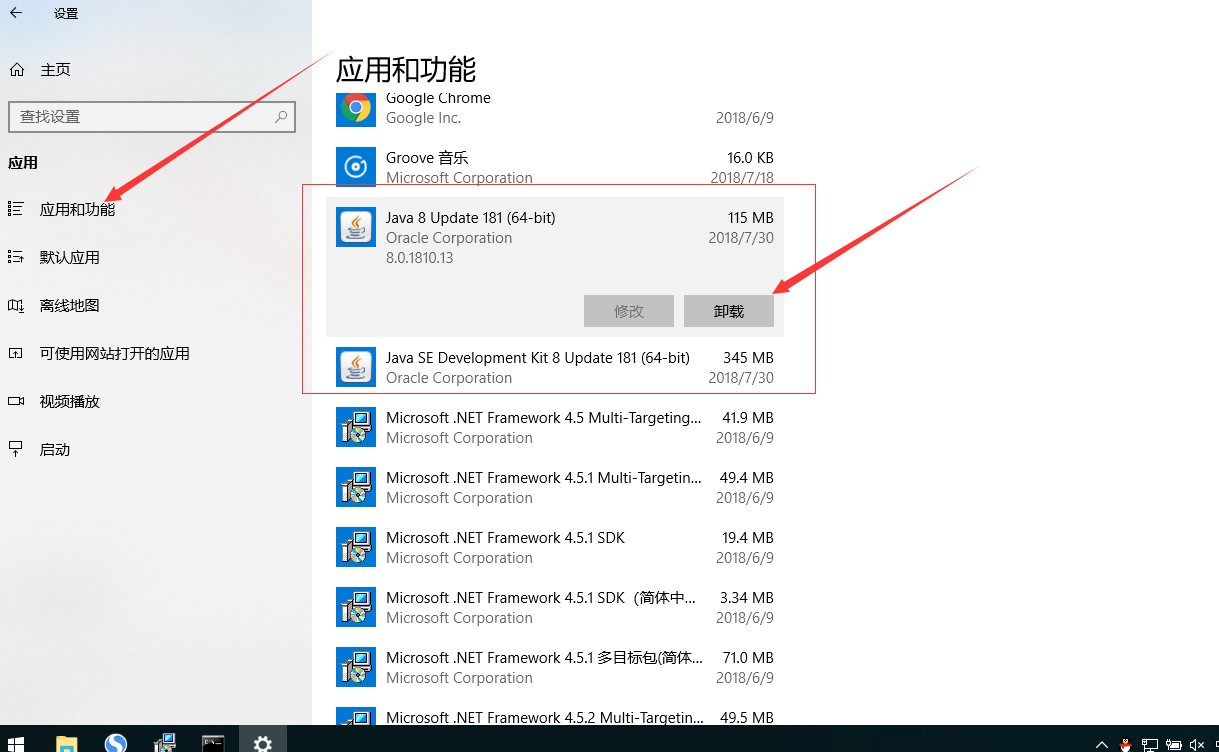This screenshot has width=1219, height=752.
Task: Open the installer program taskbar icon
Action: (x=165, y=743)
